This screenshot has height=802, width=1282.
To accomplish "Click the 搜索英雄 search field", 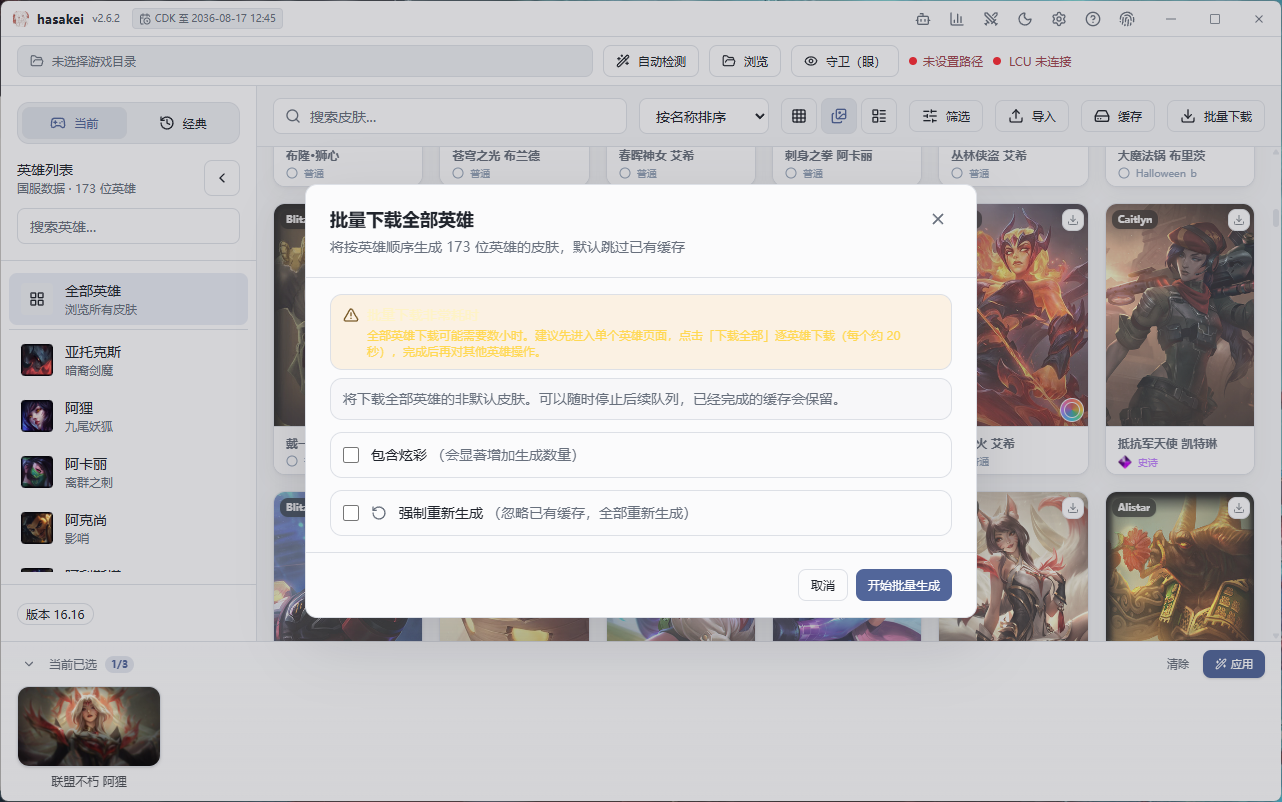I will click(x=128, y=226).
